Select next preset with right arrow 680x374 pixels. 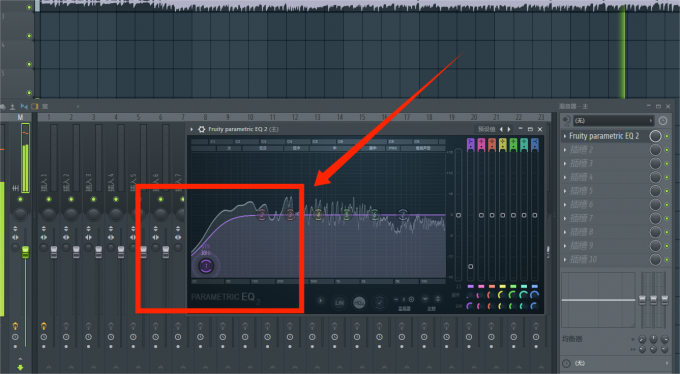coord(509,129)
